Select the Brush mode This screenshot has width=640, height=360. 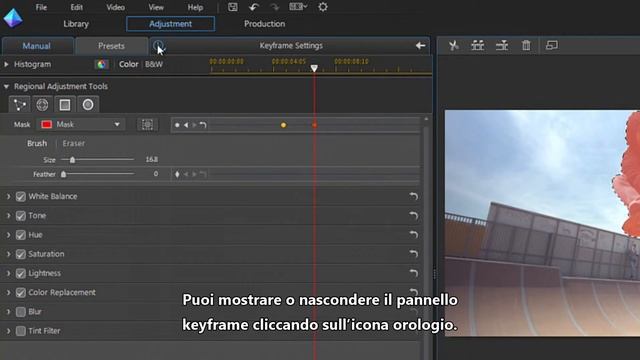[37, 143]
